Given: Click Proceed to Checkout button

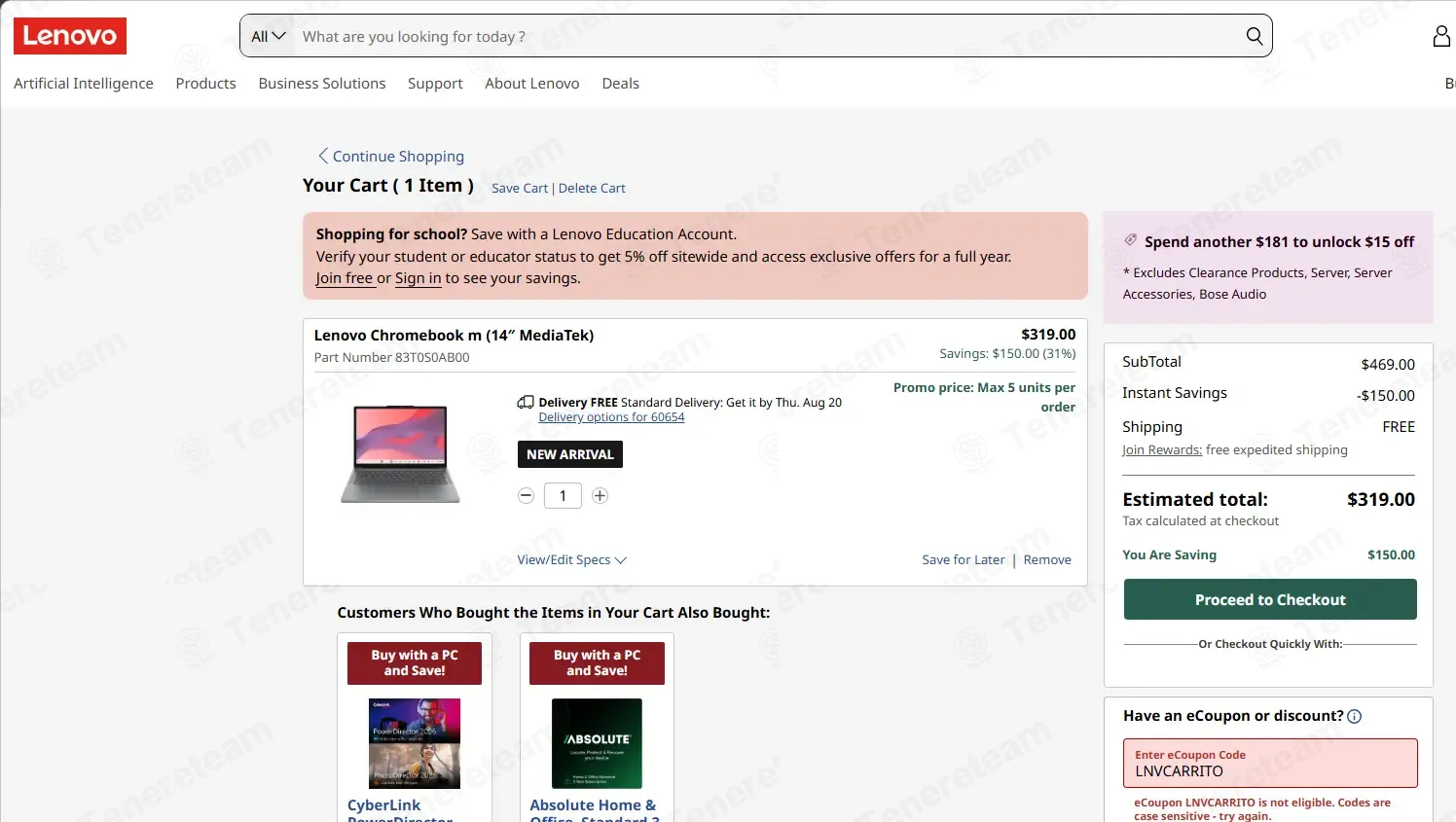Looking at the screenshot, I should click(1270, 599).
